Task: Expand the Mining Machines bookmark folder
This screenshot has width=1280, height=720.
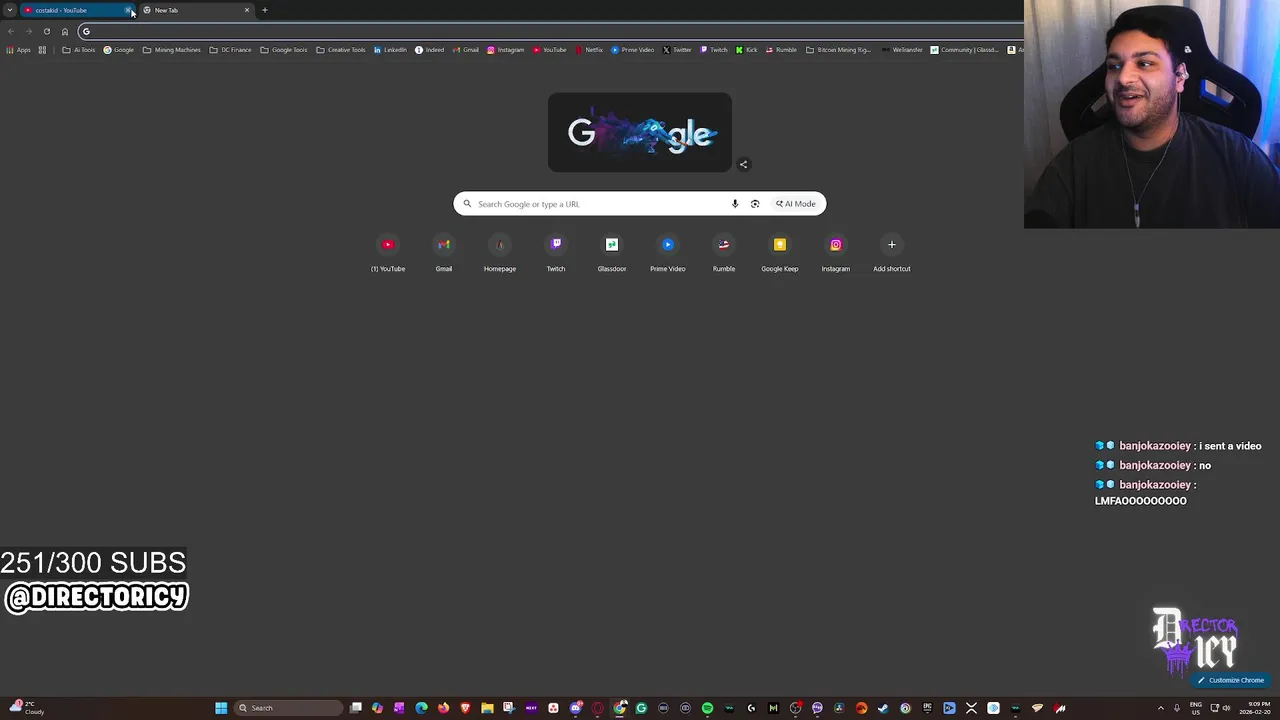Action: click(x=172, y=50)
